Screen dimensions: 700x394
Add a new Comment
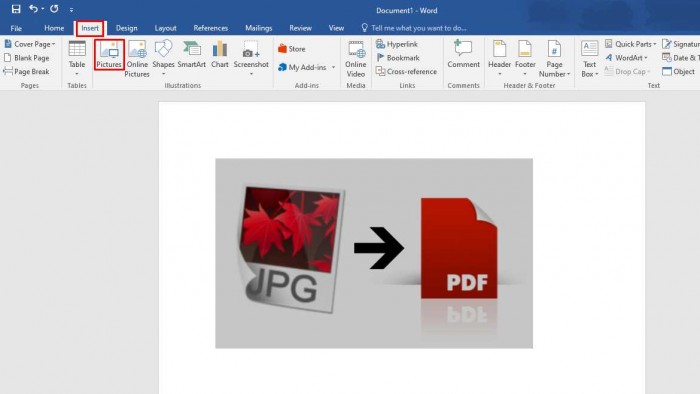[x=463, y=54]
